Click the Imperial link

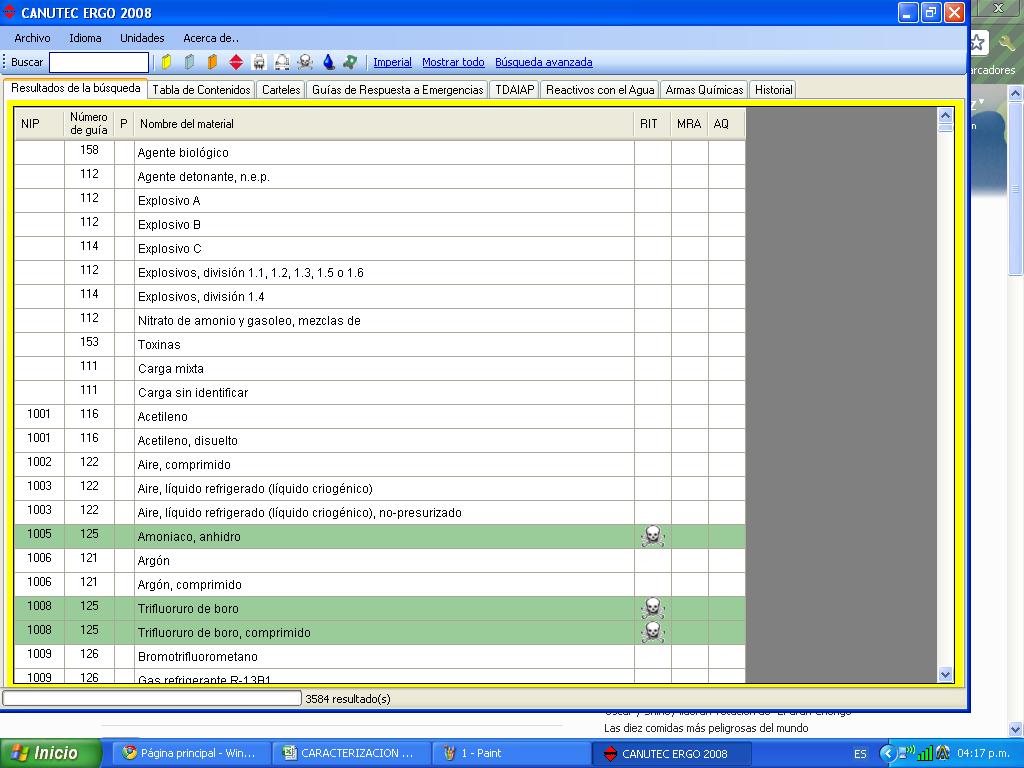point(392,62)
